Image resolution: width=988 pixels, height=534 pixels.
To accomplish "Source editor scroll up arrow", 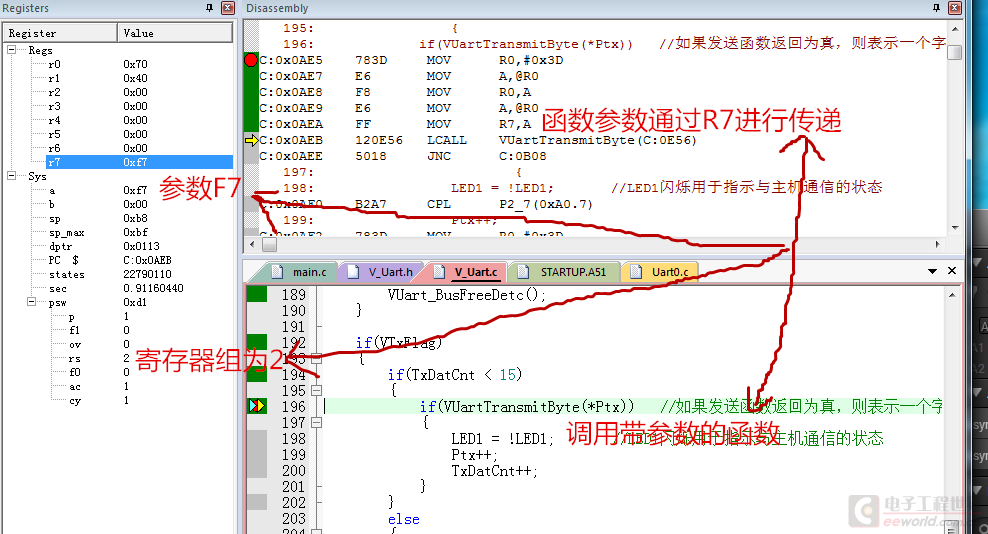I will (x=952, y=295).
